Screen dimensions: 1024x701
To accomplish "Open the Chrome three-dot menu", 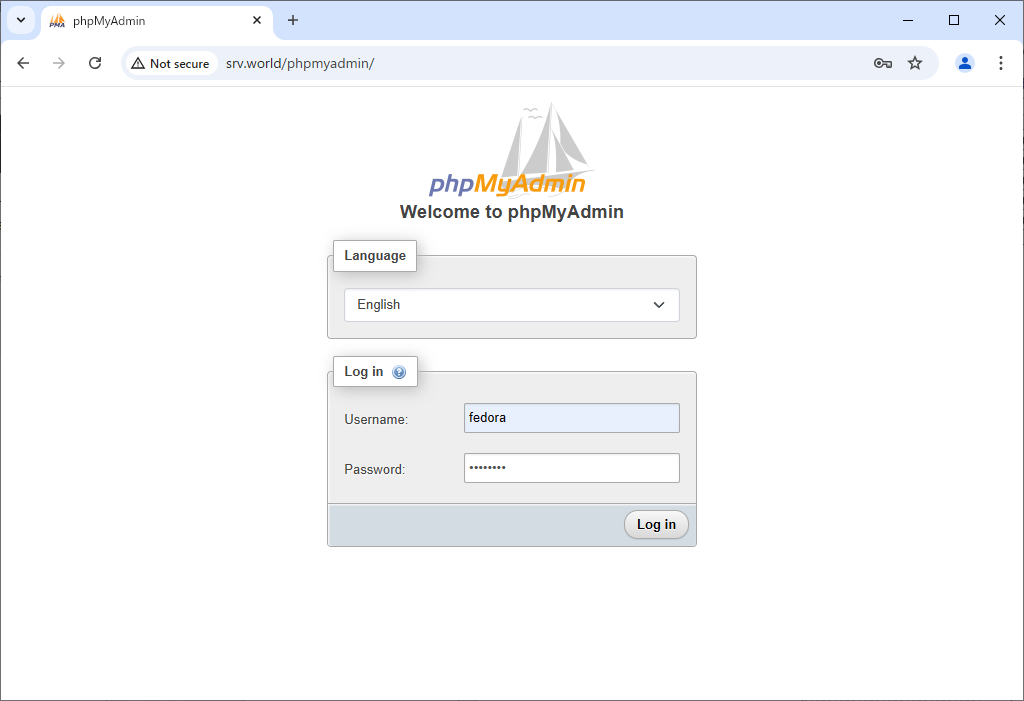I will coord(1000,63).
